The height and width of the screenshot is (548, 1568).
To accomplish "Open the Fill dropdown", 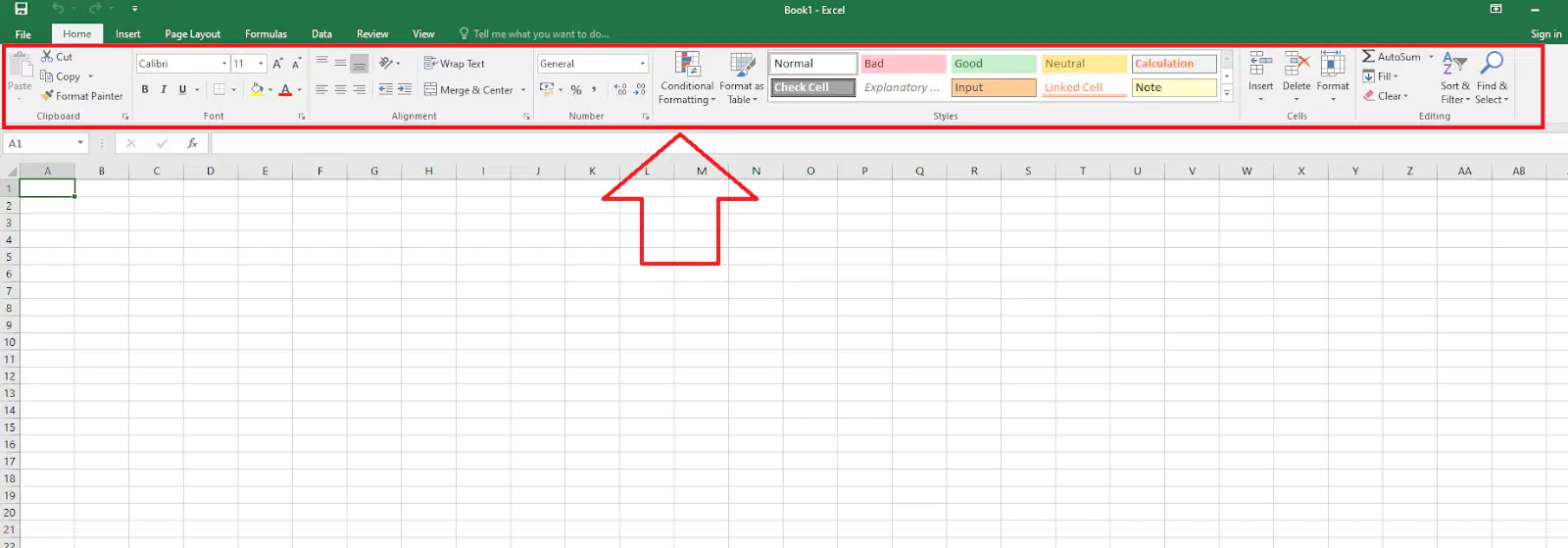I will 1381,76.
